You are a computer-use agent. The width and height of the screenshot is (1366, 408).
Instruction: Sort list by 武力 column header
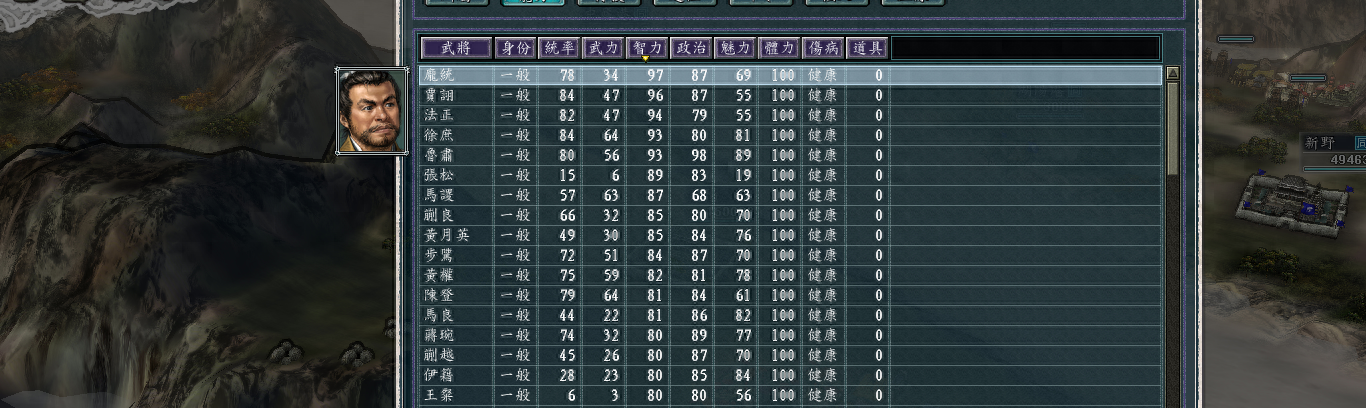[x=603, y=48]
